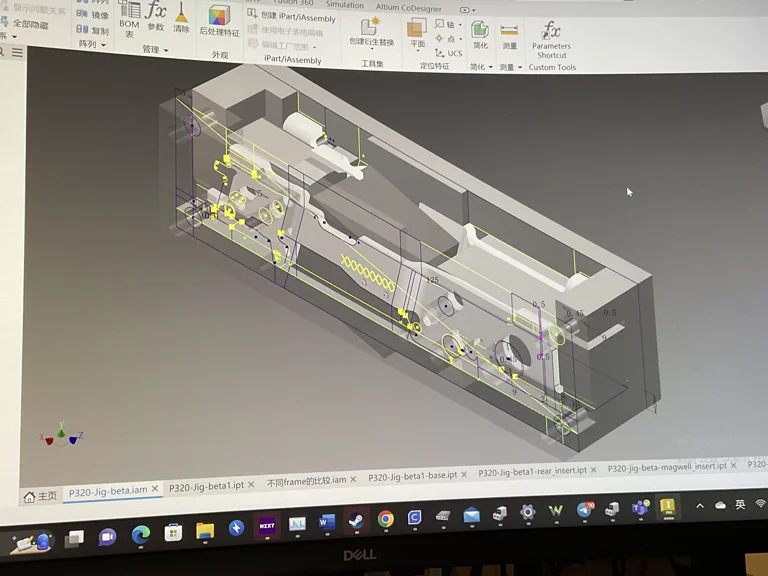Open Microsoft Edge from taskbar
Viewport: 768px width, 576px height.
140,534
